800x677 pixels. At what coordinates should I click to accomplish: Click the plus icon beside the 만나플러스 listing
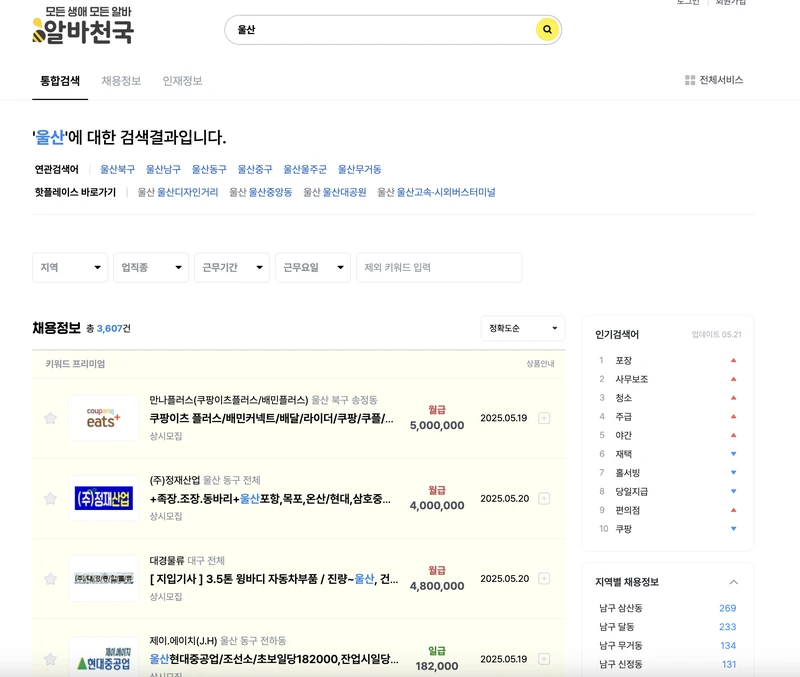[545, 418]
